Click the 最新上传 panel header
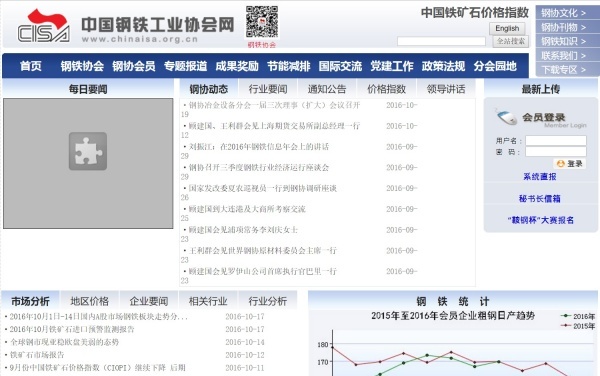 541,89
